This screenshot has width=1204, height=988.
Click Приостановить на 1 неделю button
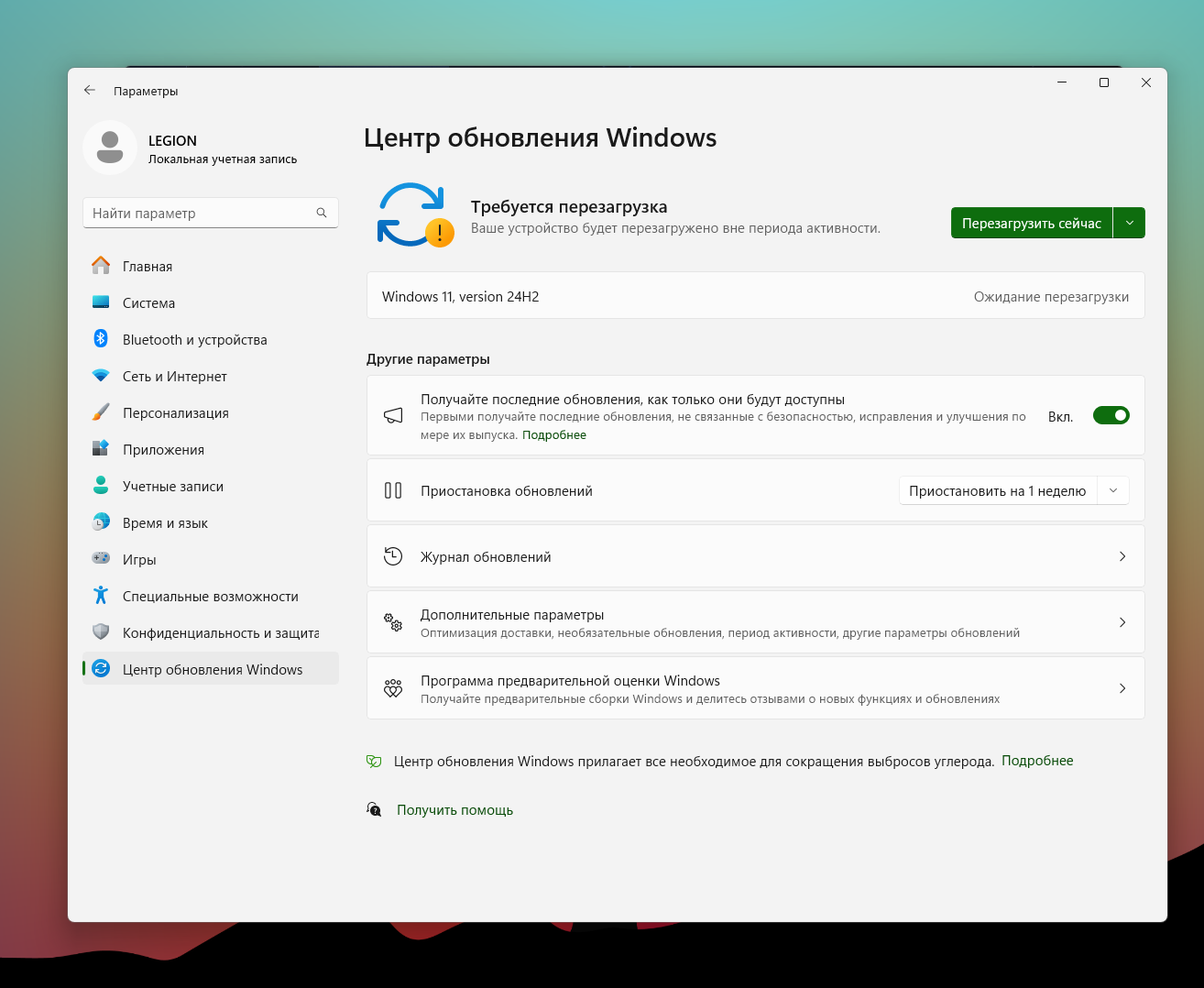997,490
